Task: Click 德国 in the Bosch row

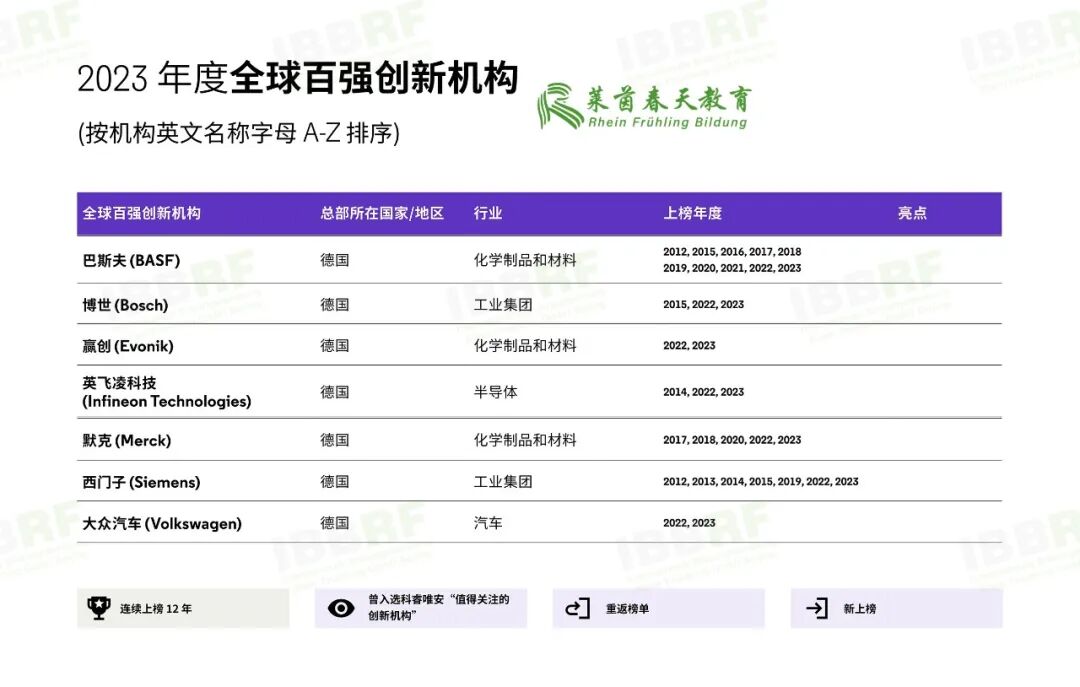Action: [x=335, y=304]
